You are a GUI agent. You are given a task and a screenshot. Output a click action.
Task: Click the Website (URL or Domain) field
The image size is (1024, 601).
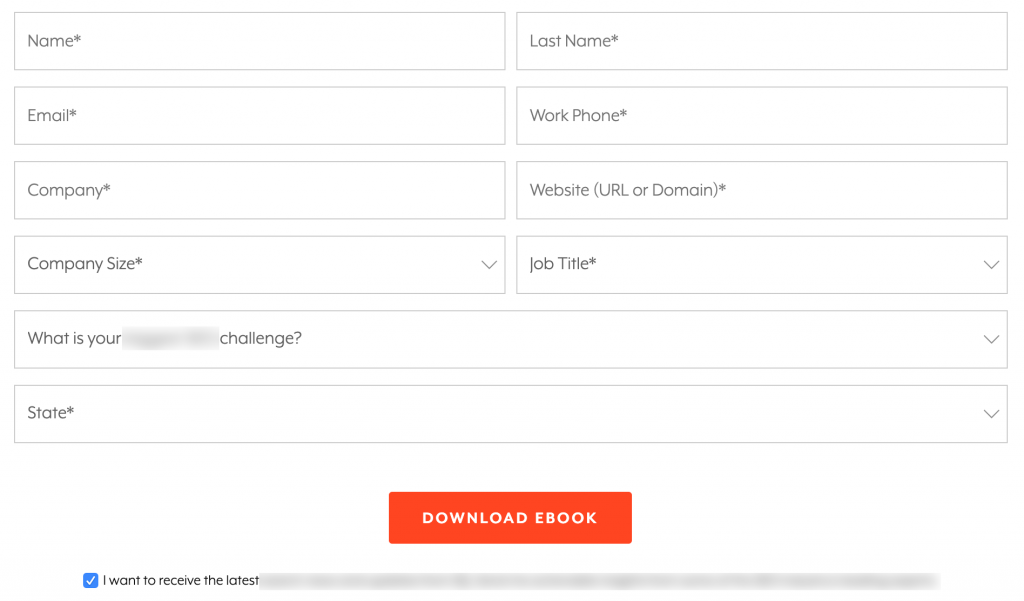coord(761,190)
